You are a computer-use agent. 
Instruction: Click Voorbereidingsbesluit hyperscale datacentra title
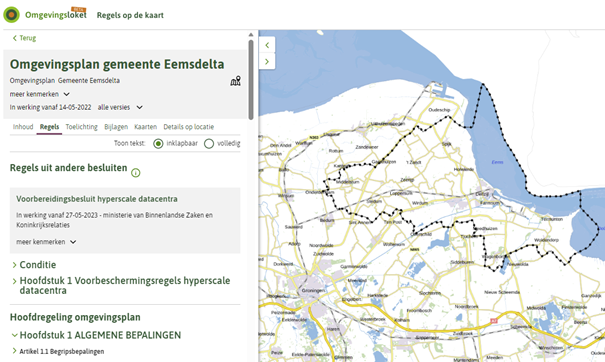point(97,199)
